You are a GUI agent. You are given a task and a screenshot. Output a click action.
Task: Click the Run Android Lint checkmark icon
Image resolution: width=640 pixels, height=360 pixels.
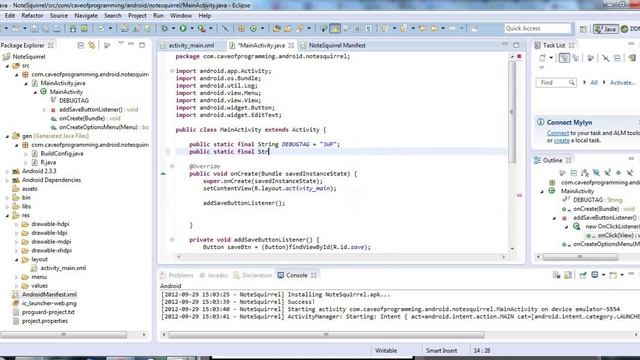101,28
